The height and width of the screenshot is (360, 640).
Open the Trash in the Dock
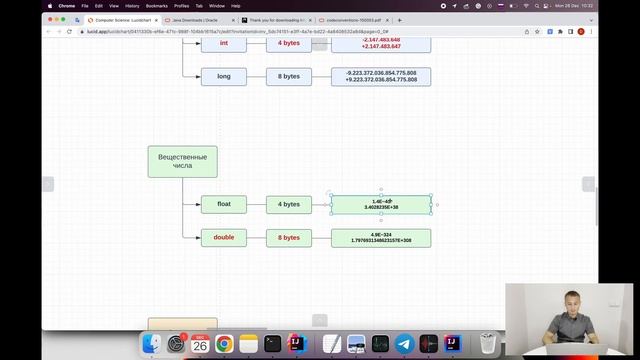click(x=488, y=344)
